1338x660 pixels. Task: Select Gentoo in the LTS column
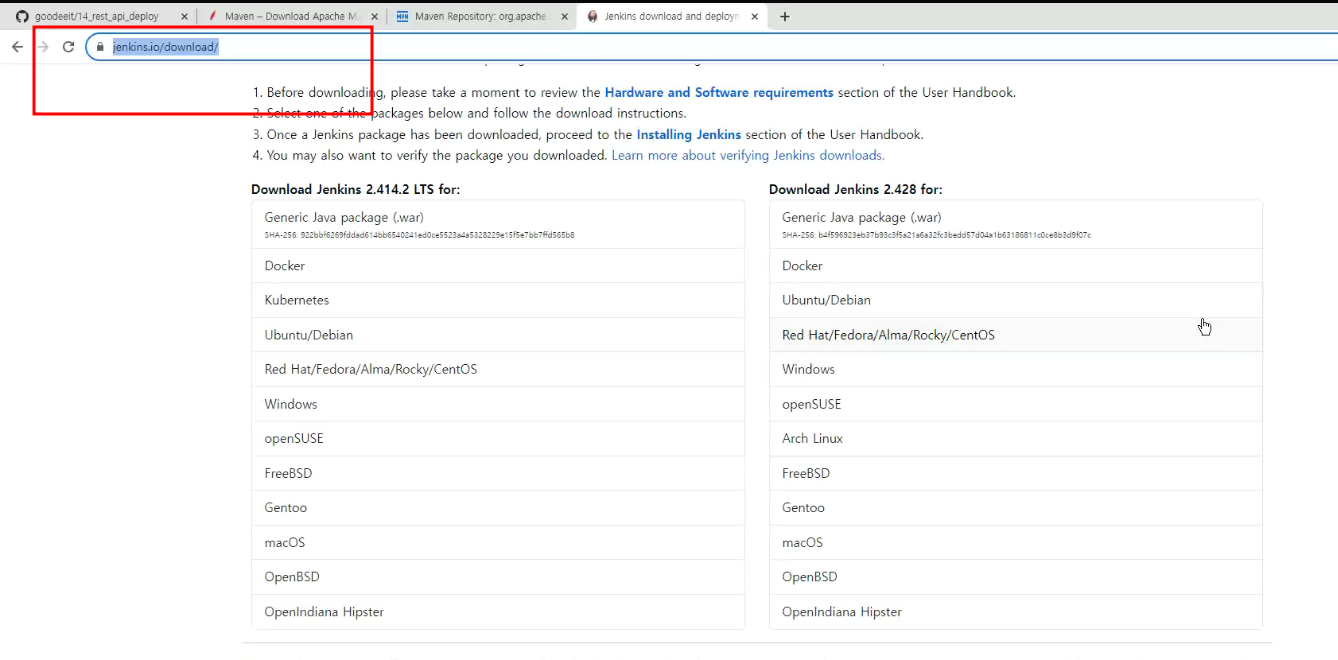(x=498, y=508)
